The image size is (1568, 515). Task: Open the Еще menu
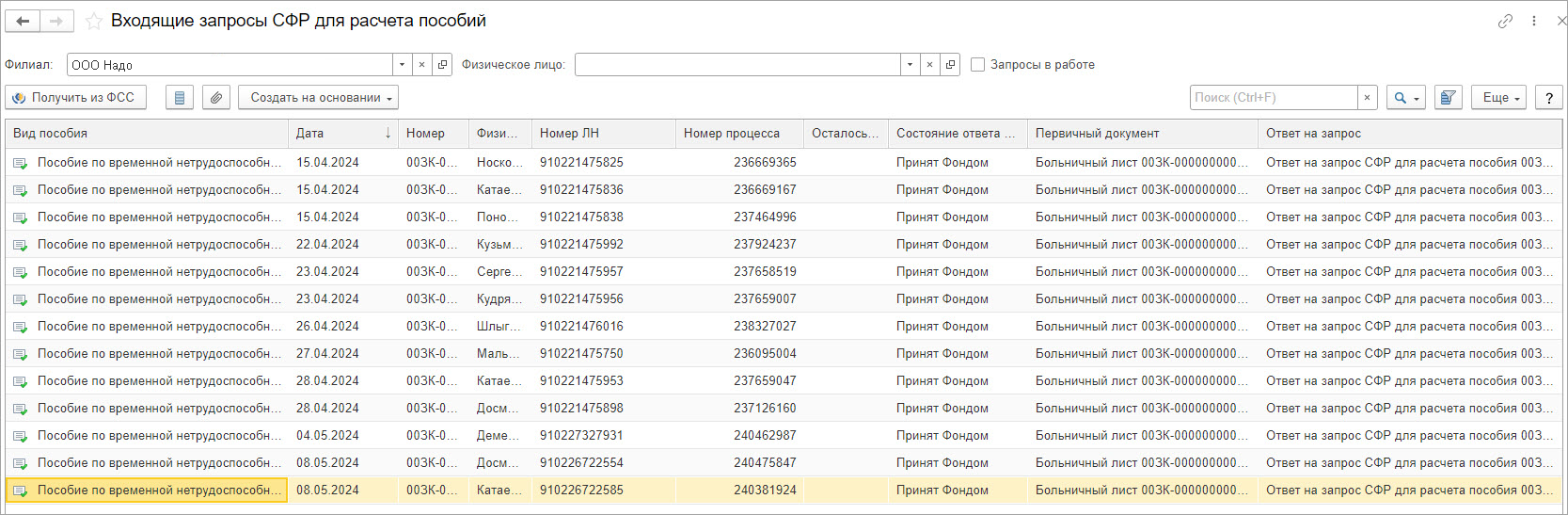click(x=1501, y=98)
